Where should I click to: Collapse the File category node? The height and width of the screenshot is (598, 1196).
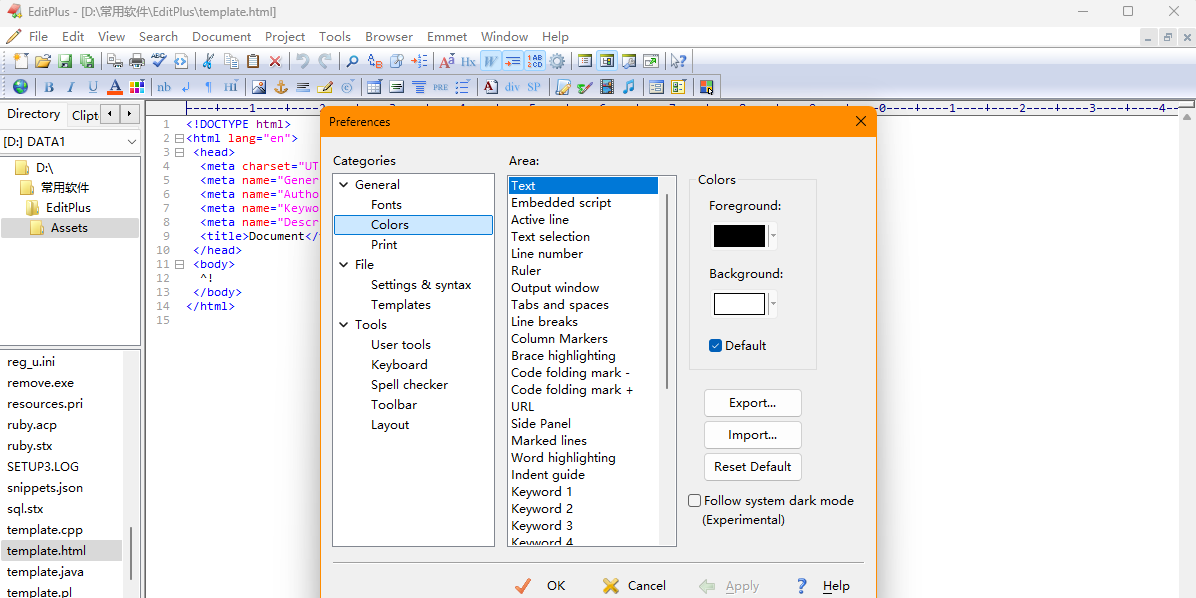click(x=343, y=265)
